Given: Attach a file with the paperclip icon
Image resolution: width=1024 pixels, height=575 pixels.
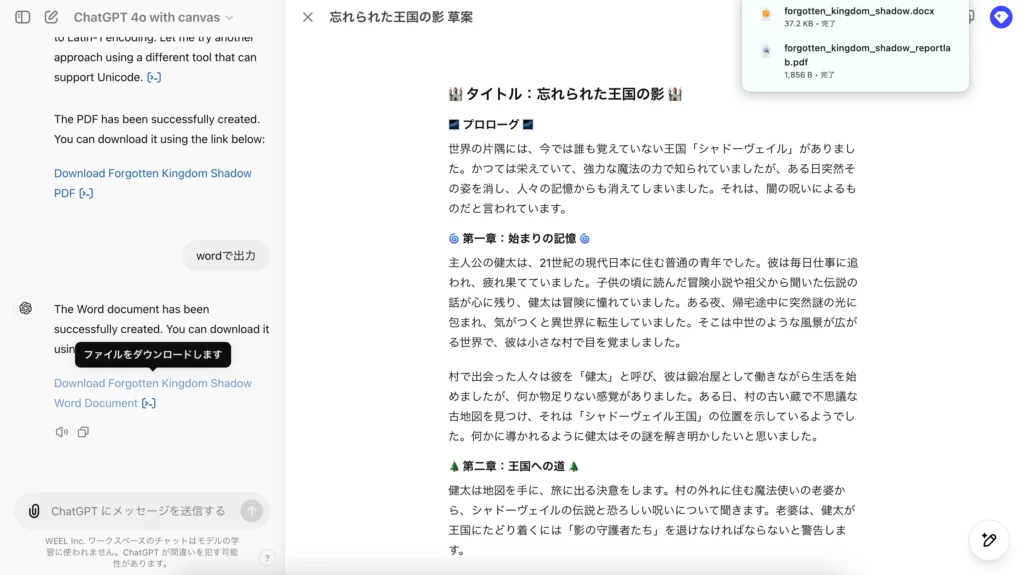Looking at the screenshot, I should pos(34,511).
